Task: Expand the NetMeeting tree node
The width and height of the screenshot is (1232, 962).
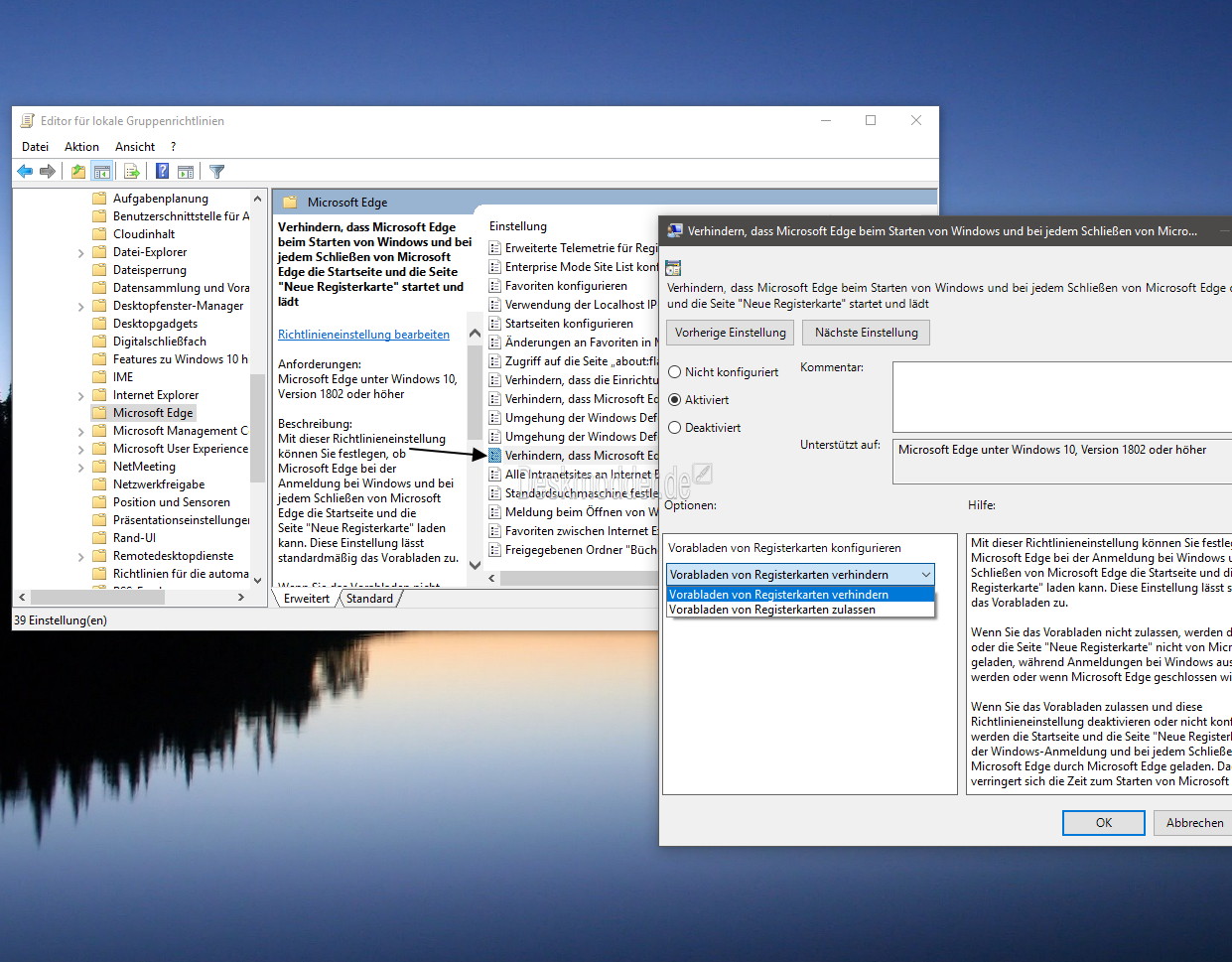Action: [x=80, y=468]
